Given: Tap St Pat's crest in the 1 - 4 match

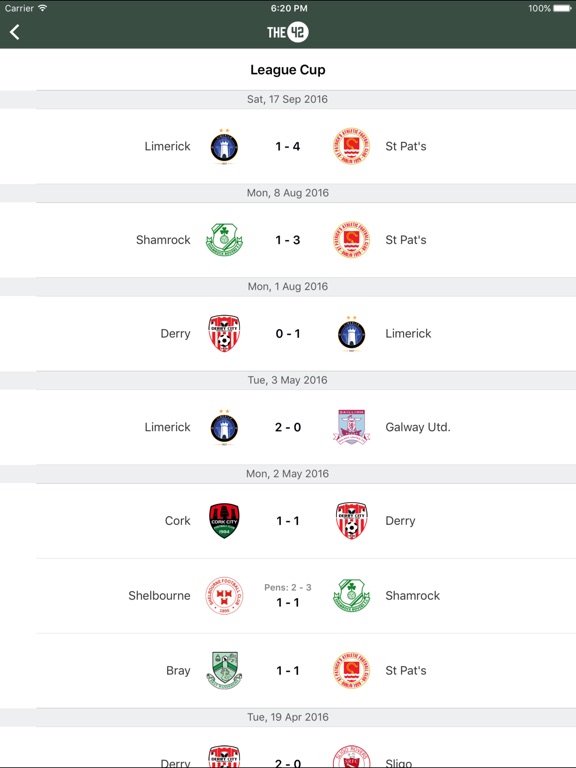Looking at the screenshot, I should [351, 146].
